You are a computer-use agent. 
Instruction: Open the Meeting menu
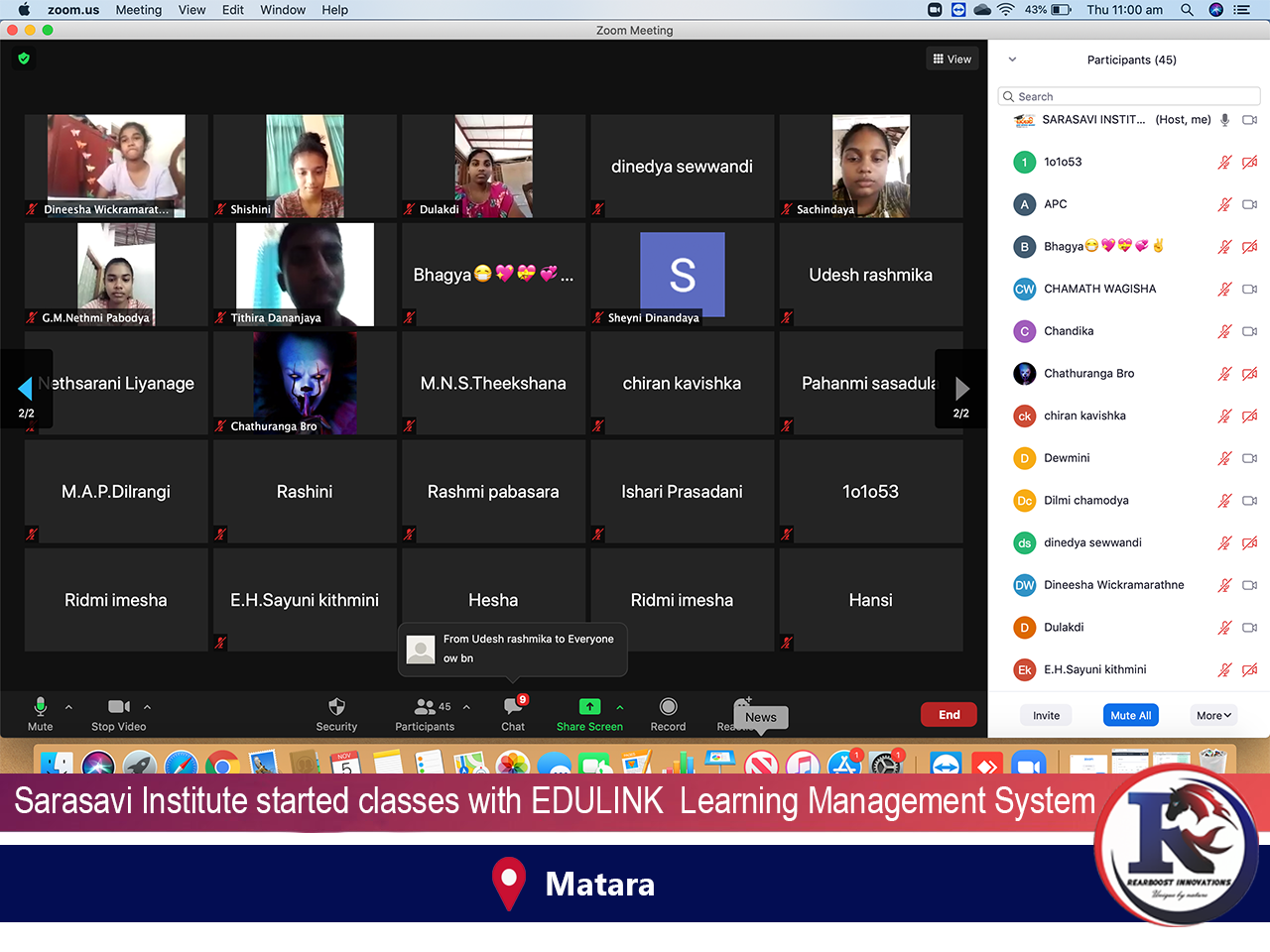click(139, 10)
